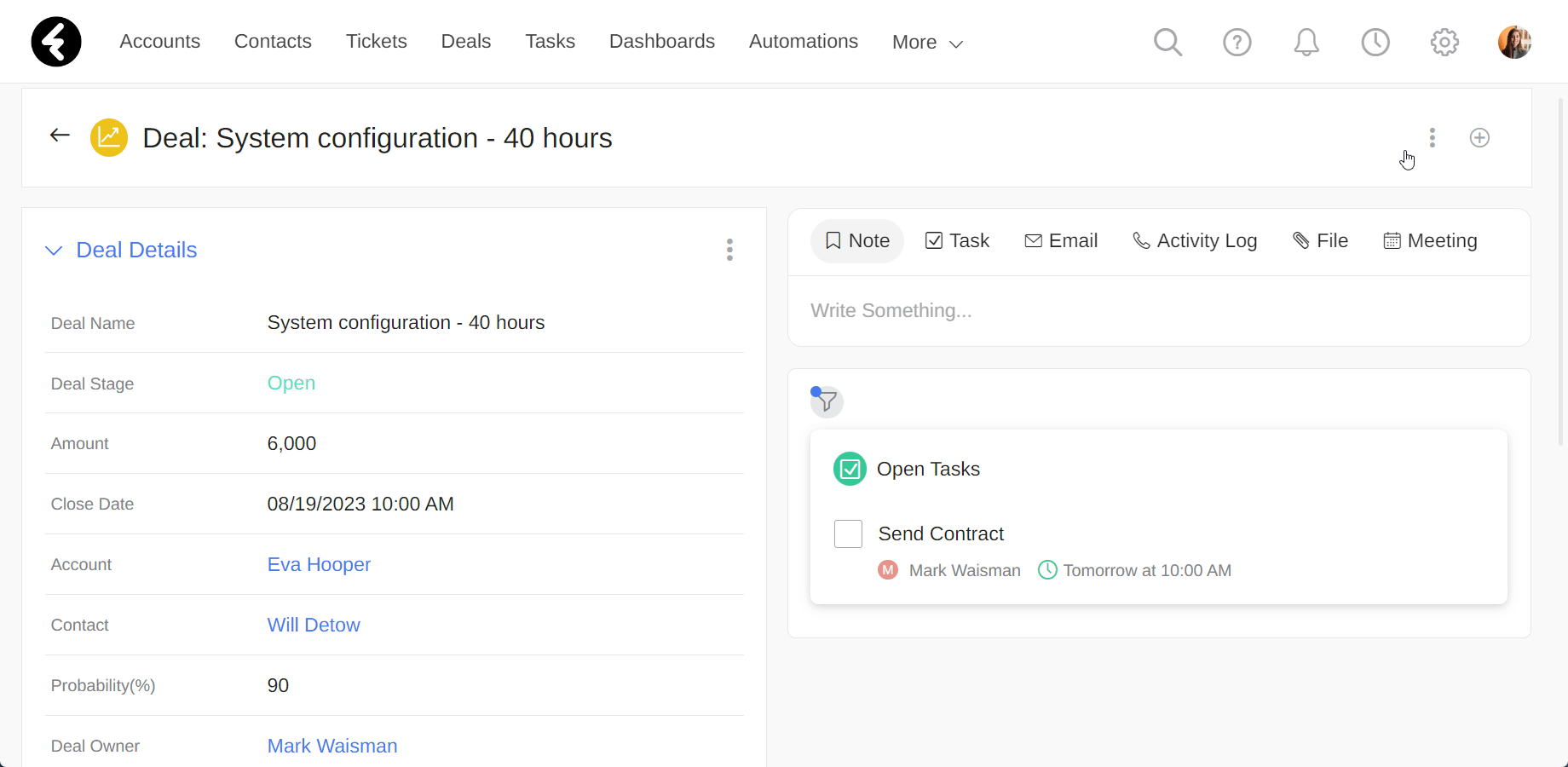Viewport: 1568px width, 767px height.
Task: Click the Deal: System configuration page title
Action: [378, 137]
